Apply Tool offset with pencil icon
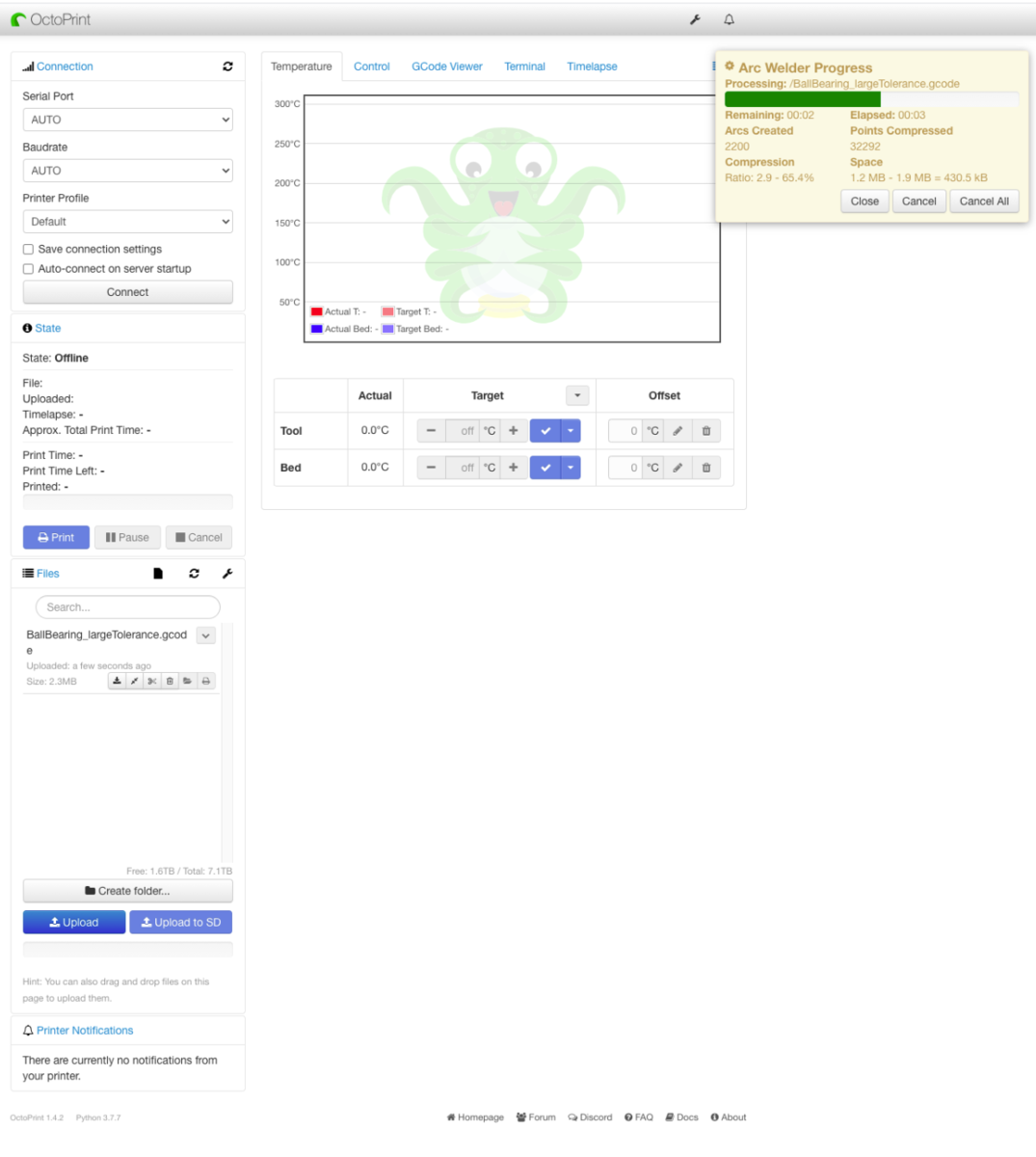Viewport: 1036px width, 1157px height. coord(677,431)
